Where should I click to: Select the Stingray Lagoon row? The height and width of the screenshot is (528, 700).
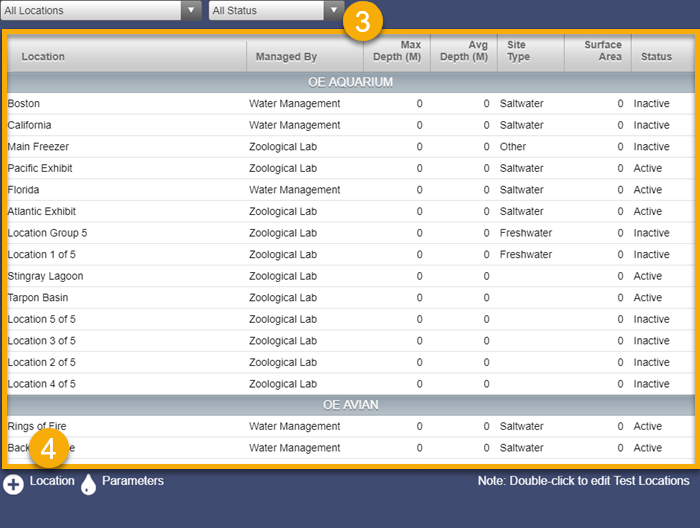tap(351, 276)
